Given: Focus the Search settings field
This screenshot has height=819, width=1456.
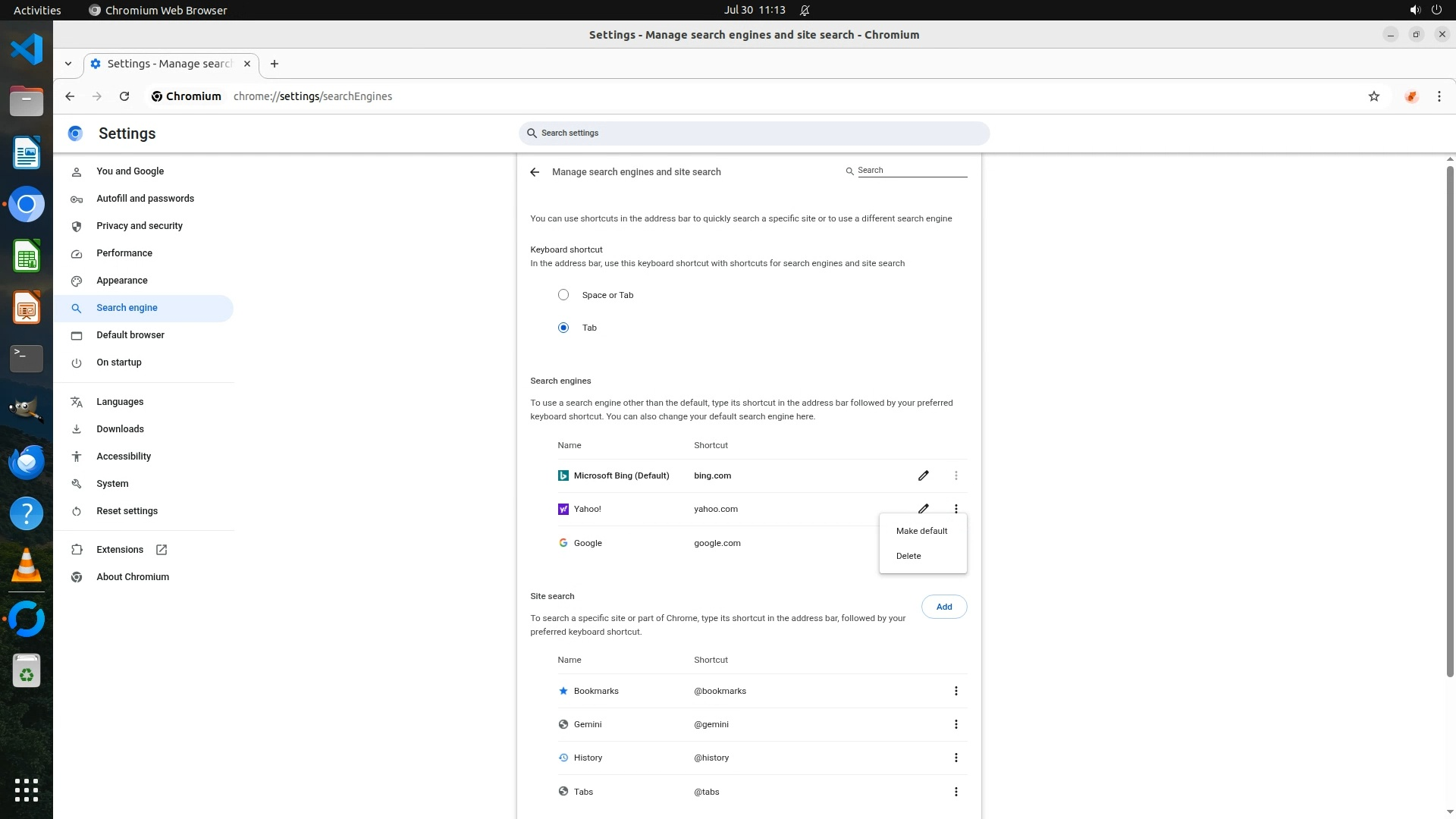Looking at the screenshot, I should point(755,133).
